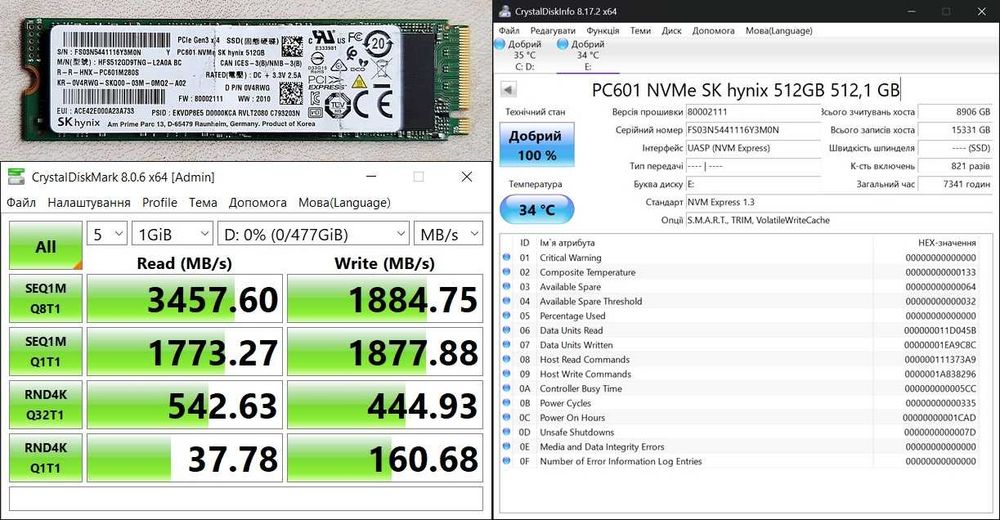
Task: Click the green All benchmark button
Action: (x=46, y=246)
